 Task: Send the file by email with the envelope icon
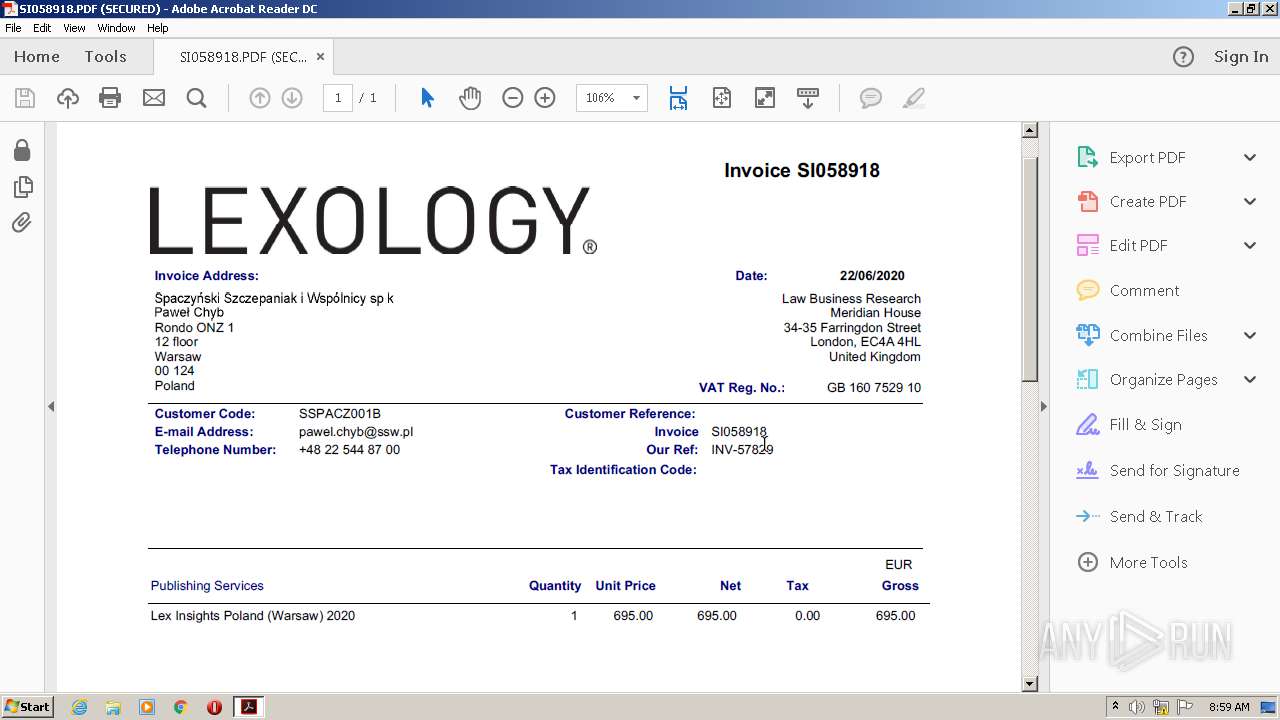pos(153,98)
